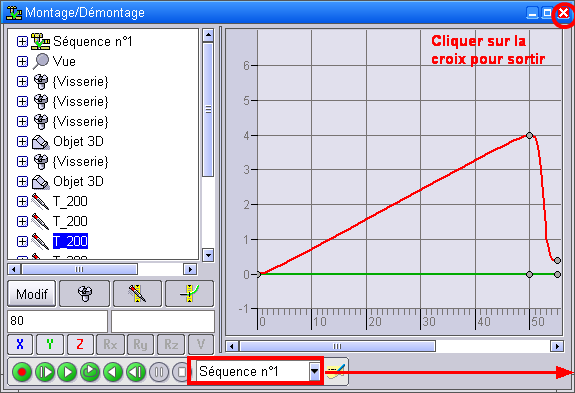
Task: Click the screwdriver tool button beside Modif
Action: [137, 294]
